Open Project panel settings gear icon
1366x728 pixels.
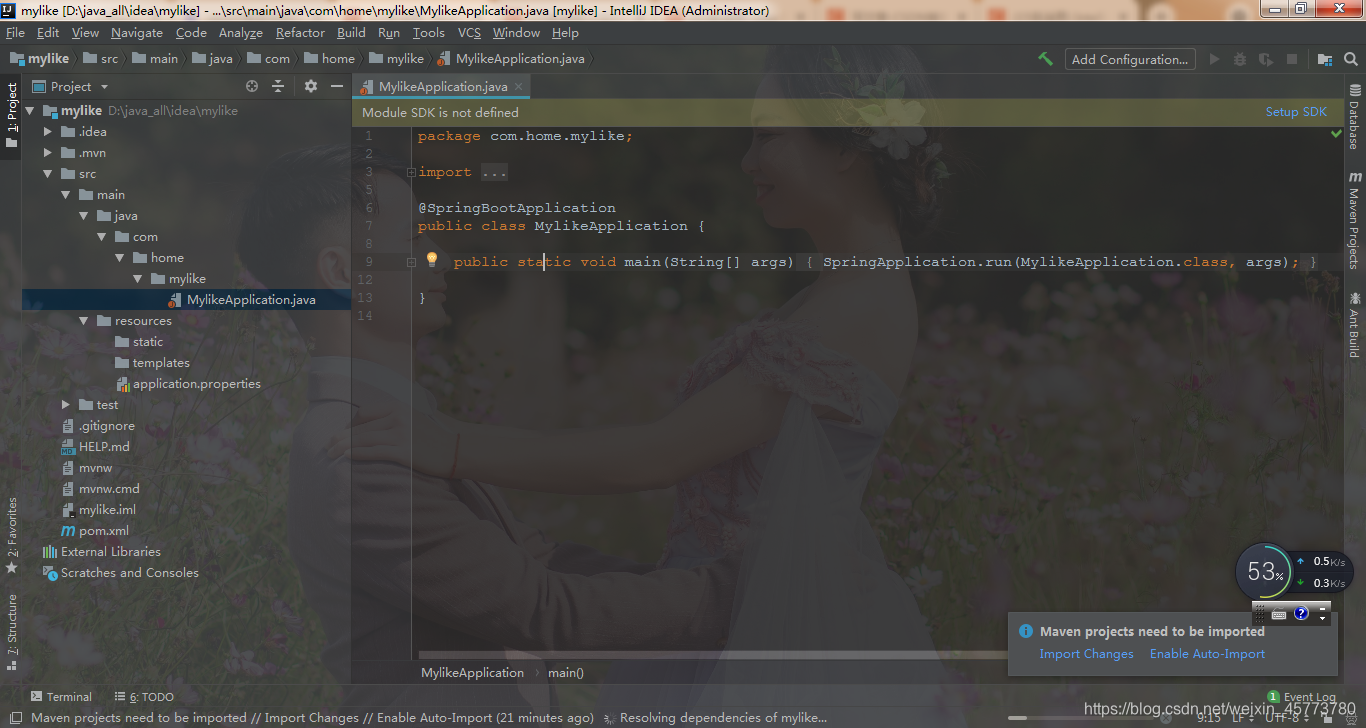(311, 86)
